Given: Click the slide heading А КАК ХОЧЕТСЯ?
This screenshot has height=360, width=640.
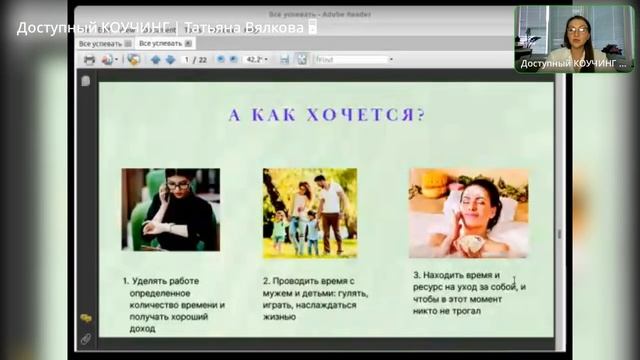Looking at the screenshot, I should coord(327,115).
